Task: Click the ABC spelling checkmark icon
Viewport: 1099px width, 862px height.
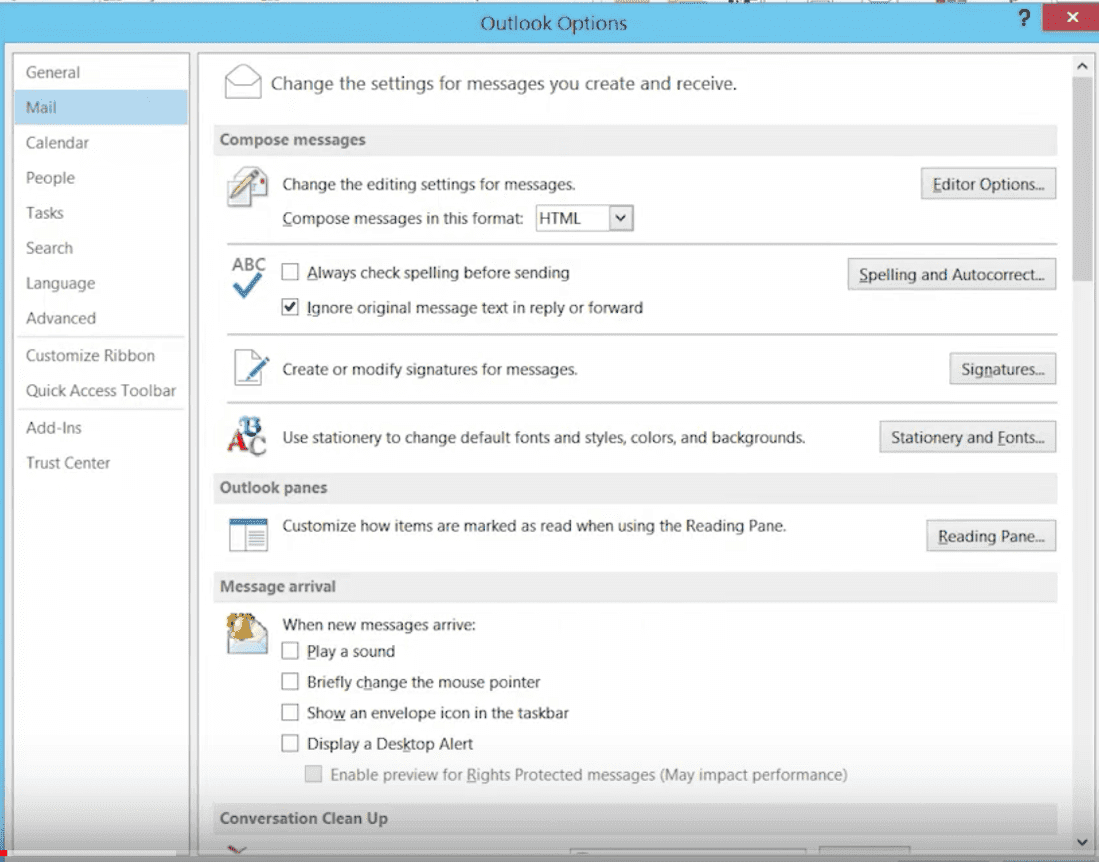Action: (x=248, y=278)
